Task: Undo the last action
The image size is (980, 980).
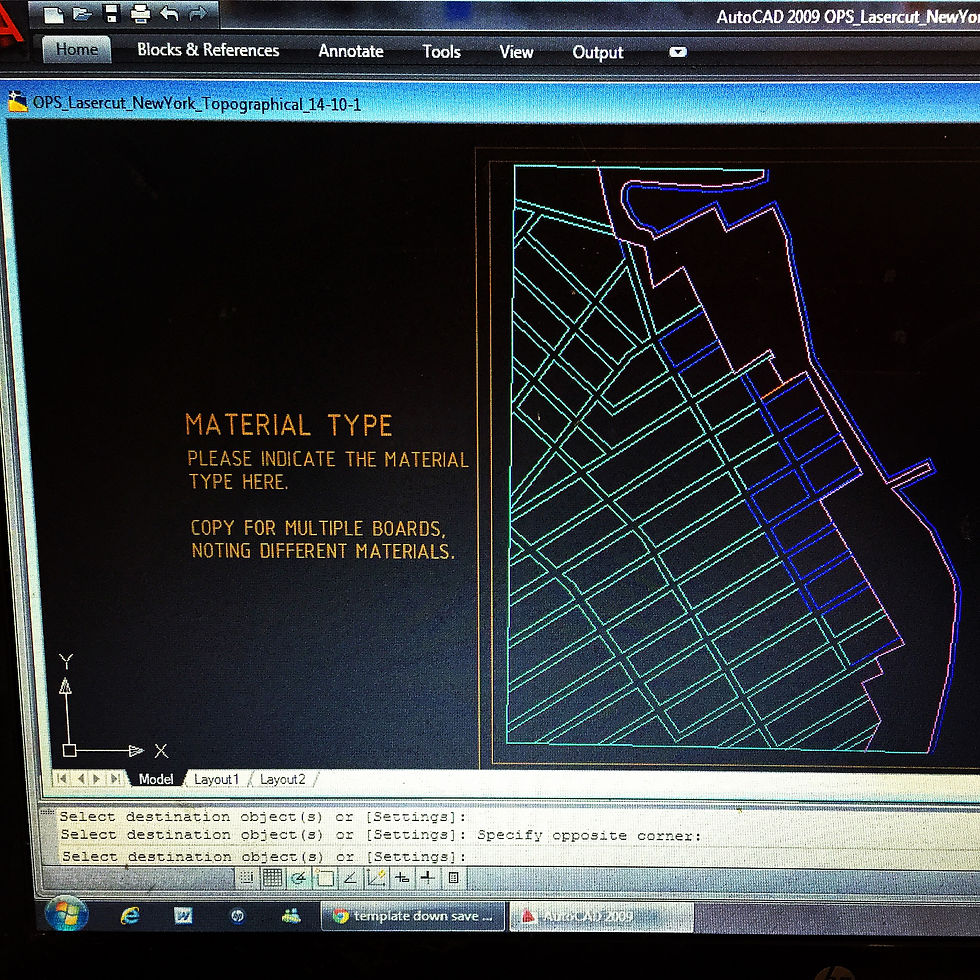Action: [x=169, y=12]
